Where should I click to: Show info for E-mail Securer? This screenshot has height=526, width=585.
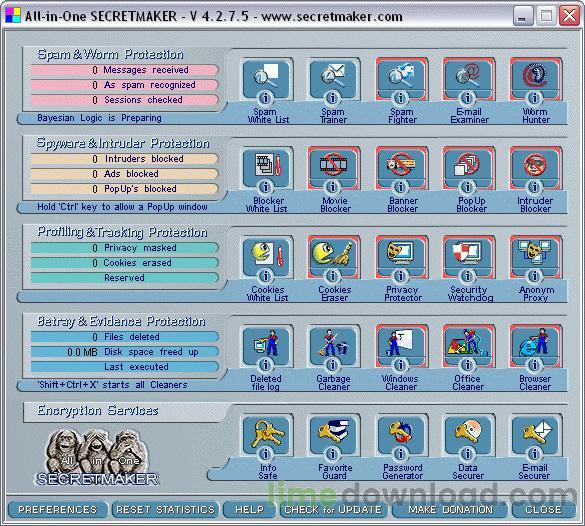coord(535,454)
